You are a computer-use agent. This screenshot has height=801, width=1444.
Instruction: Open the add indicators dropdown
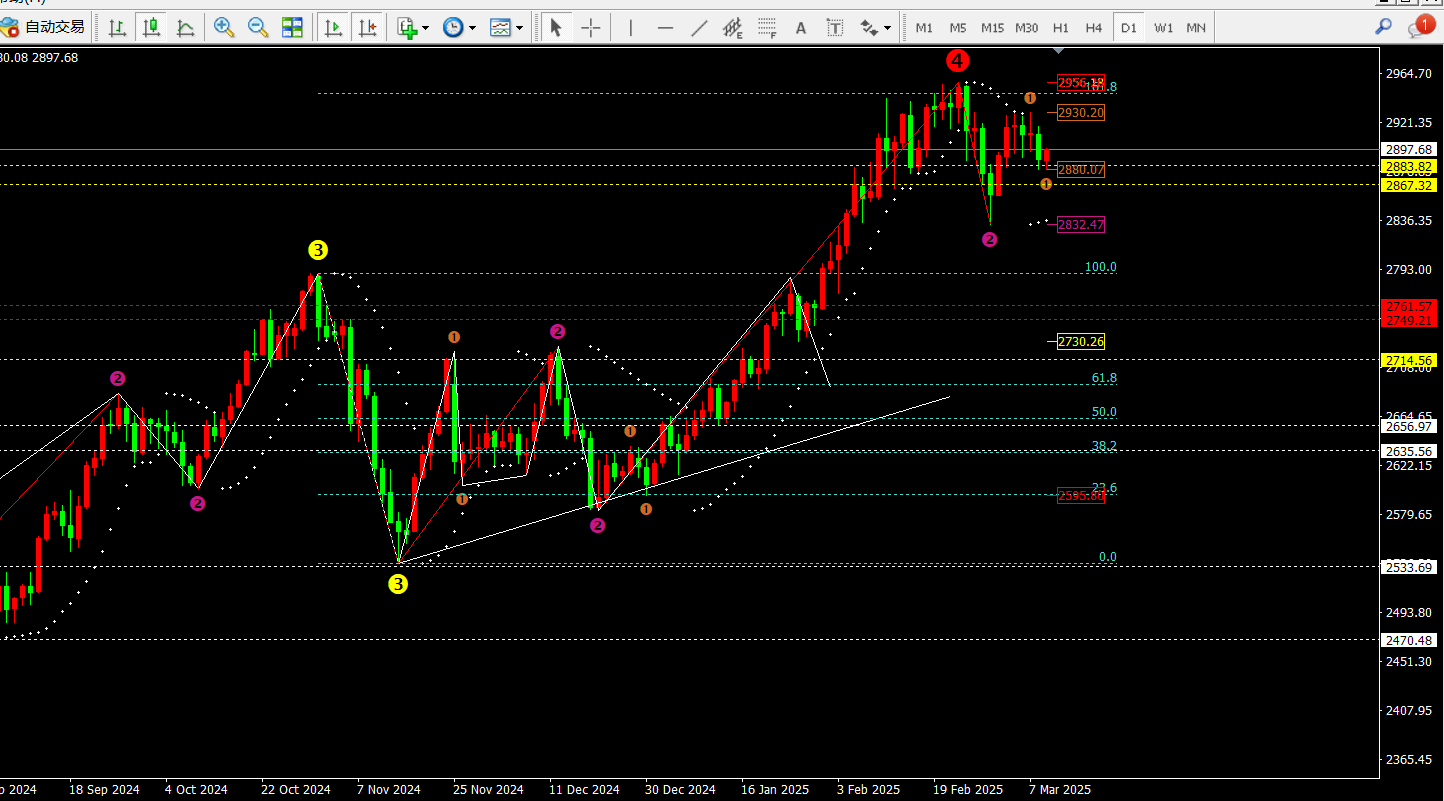[x=412, y=27]
